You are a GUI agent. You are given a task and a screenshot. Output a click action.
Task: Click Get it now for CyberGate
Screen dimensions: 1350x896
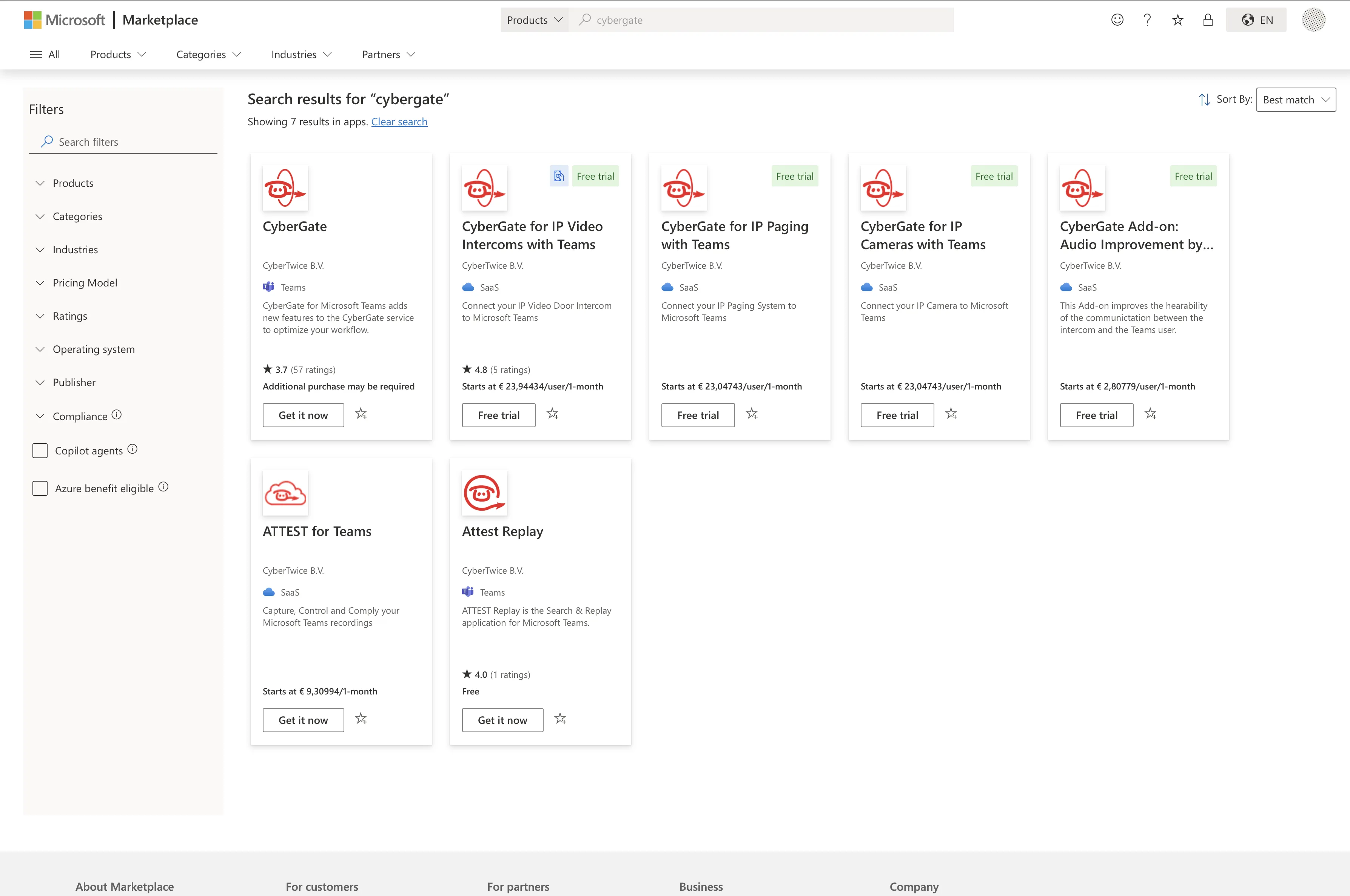point(303,416)
